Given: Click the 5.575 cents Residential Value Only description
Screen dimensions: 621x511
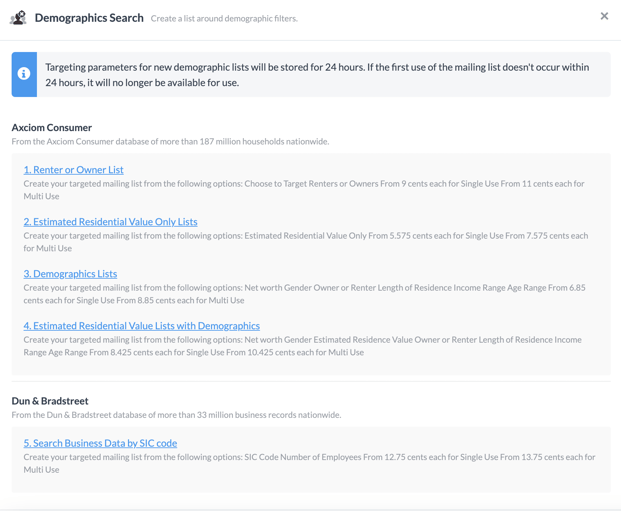Looking at the screenshot, I should point(306,242).
